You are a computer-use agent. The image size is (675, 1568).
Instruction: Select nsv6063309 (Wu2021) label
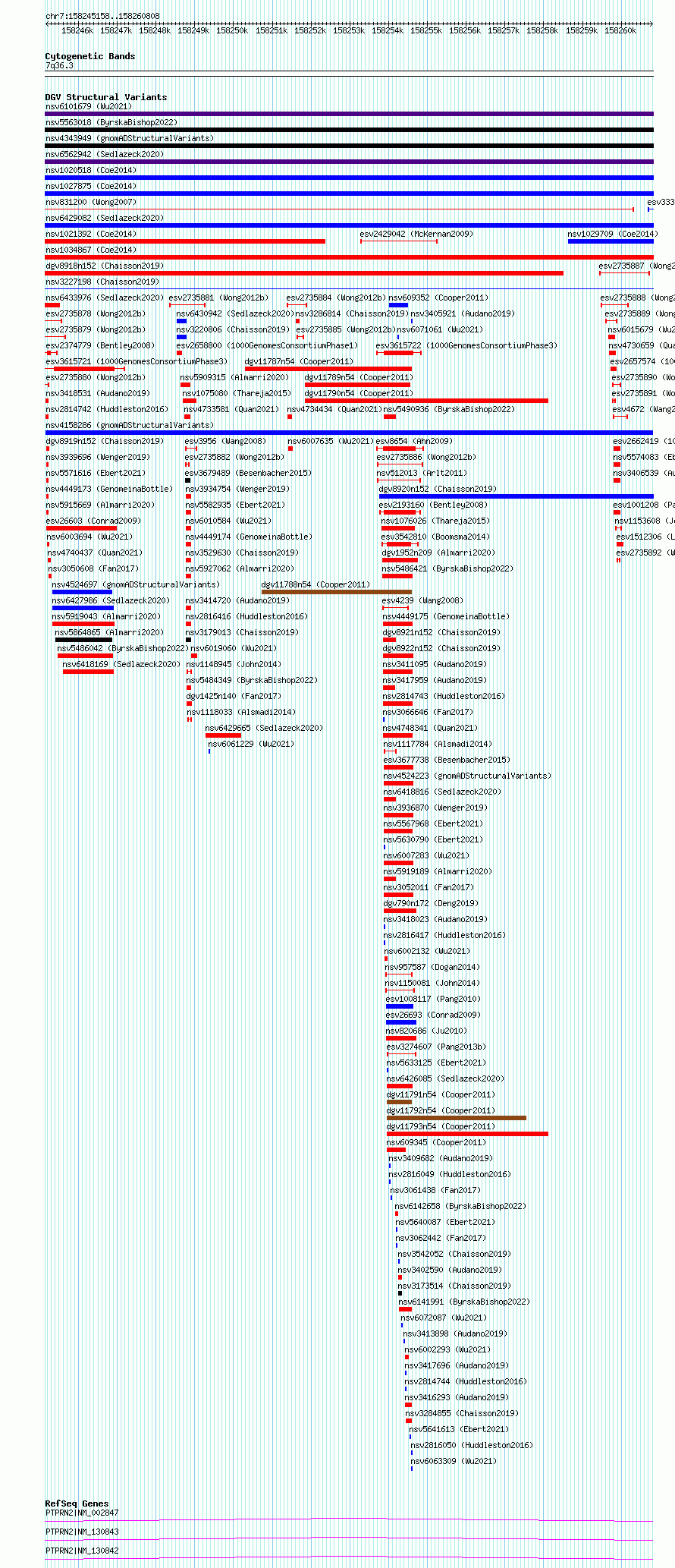tap(454, 1461)
